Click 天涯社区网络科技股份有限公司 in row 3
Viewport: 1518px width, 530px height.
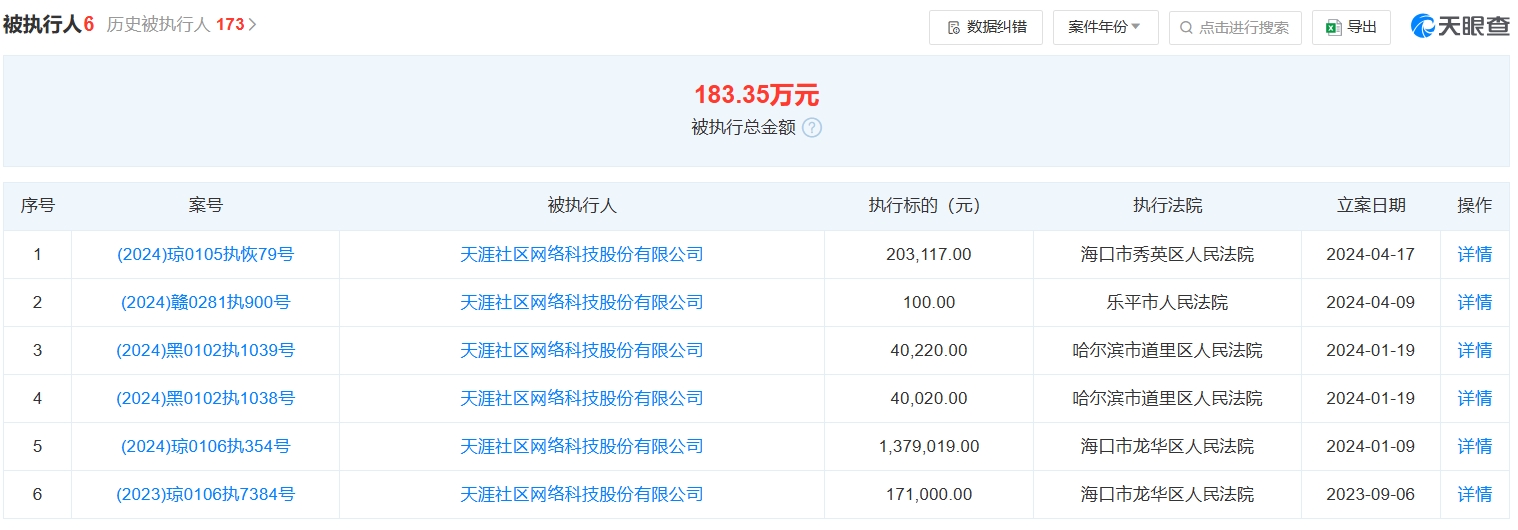[x=582, y=351]
